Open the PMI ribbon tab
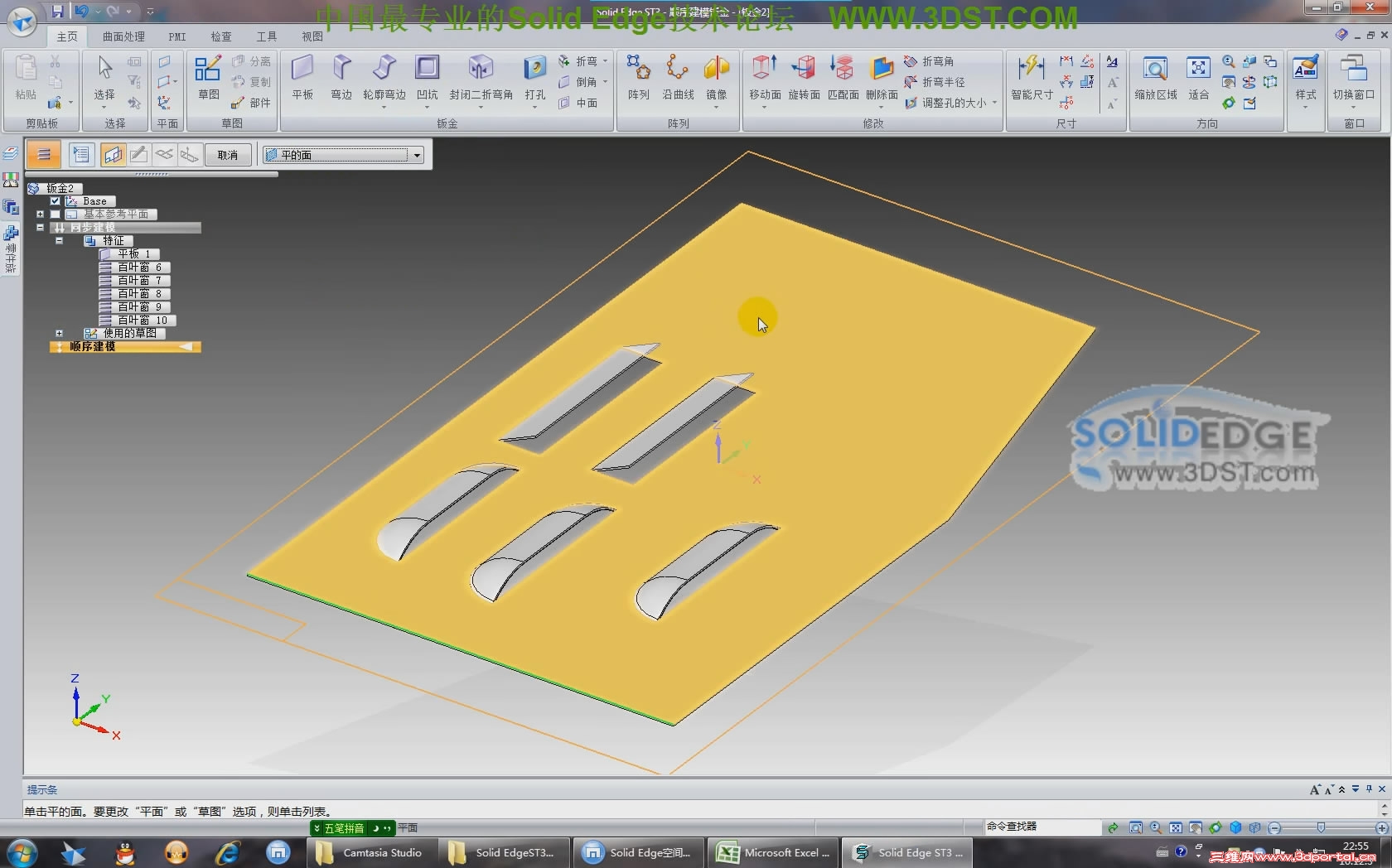 click(x=177, y=36)
